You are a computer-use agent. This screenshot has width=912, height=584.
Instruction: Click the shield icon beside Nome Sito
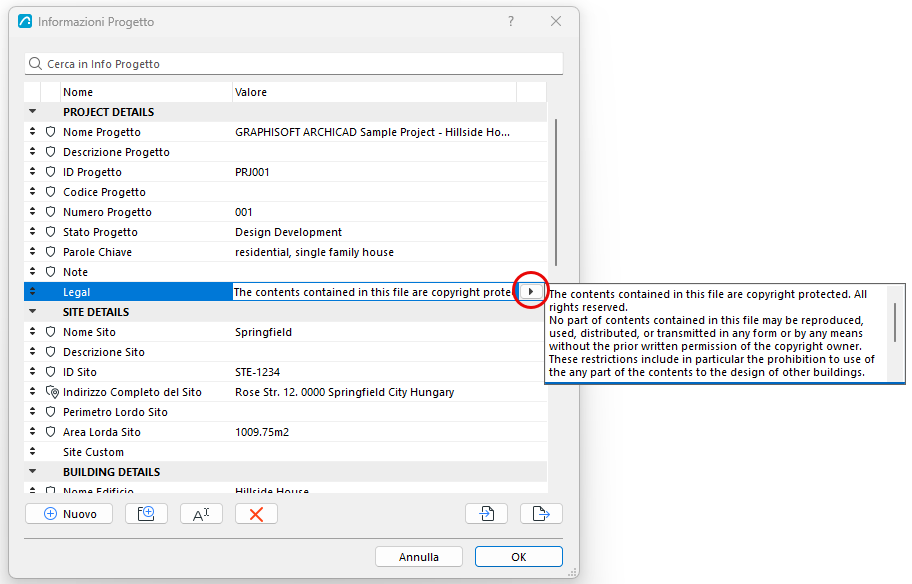pyautogui.click(x=51, y=332)
